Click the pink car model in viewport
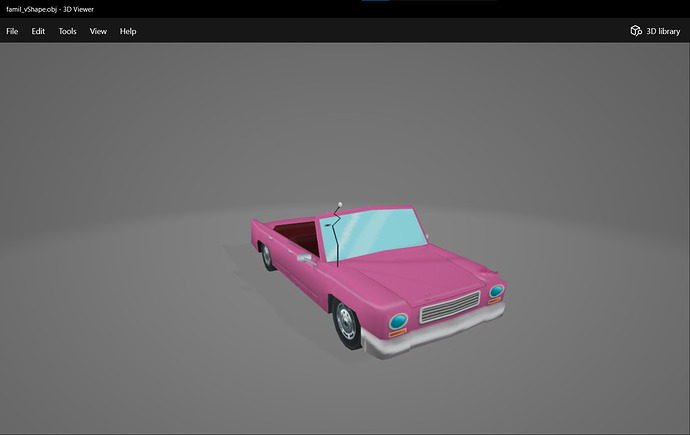 coord(378,280)
